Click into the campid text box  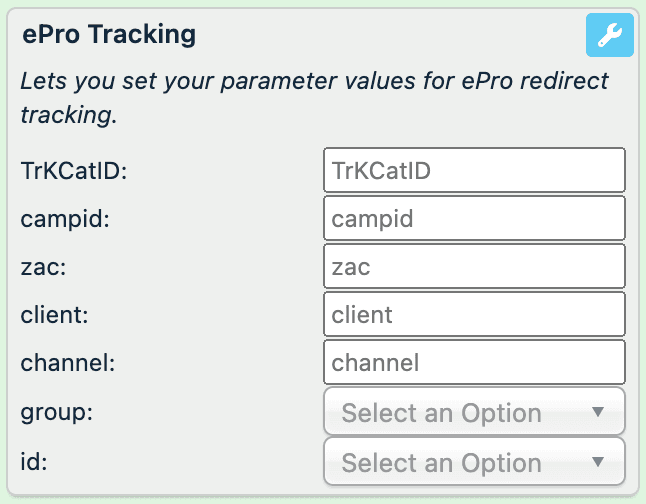(474, 218)
